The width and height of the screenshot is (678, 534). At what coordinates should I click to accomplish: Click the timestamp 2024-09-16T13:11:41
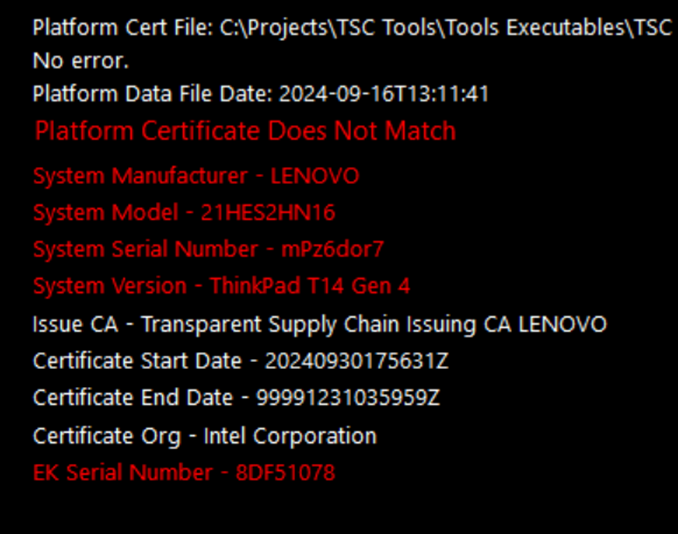coord(384,94)
